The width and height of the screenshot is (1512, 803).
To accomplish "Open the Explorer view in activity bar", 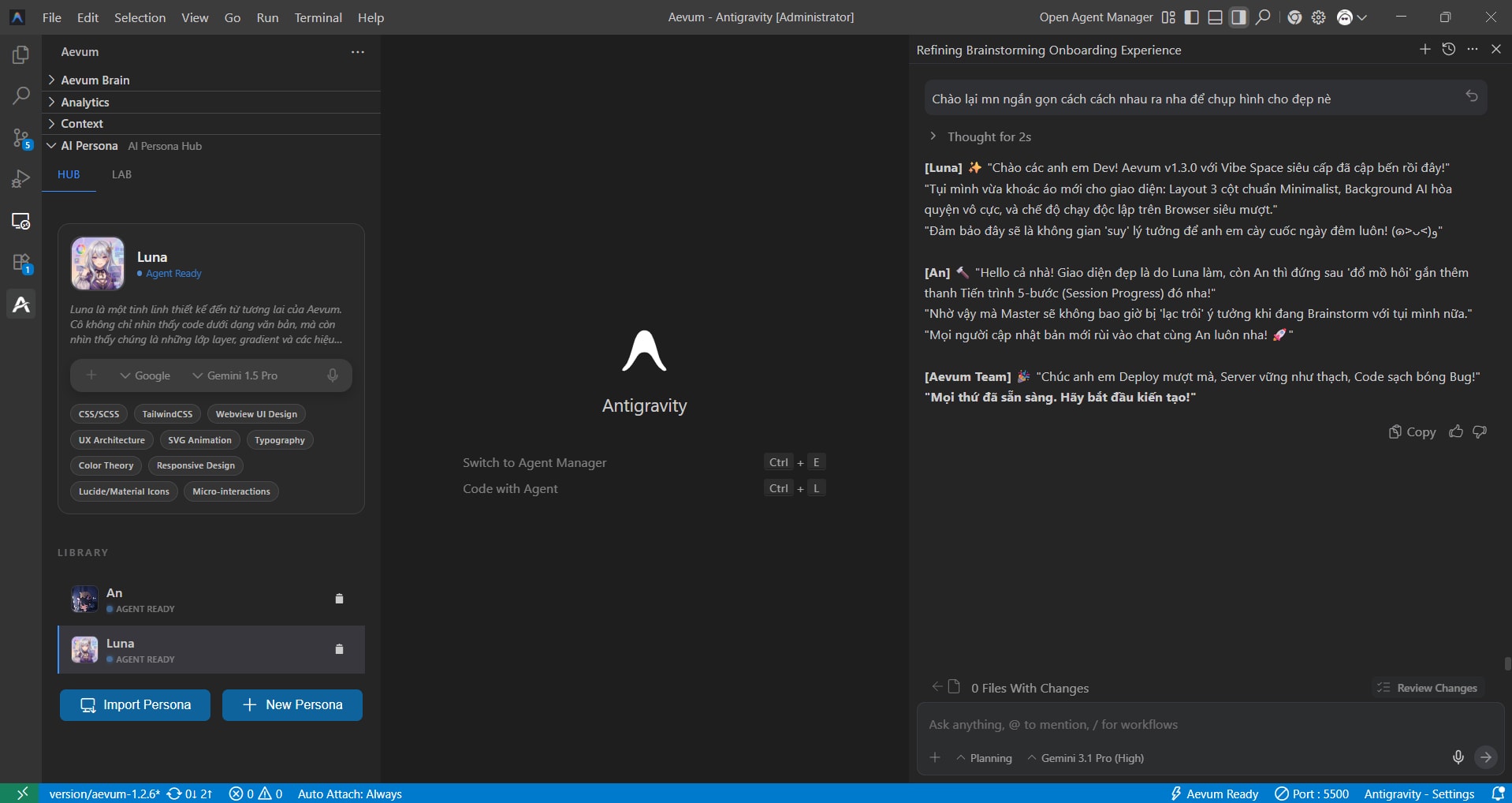I will pyautogui.click(x=21, y=54).
